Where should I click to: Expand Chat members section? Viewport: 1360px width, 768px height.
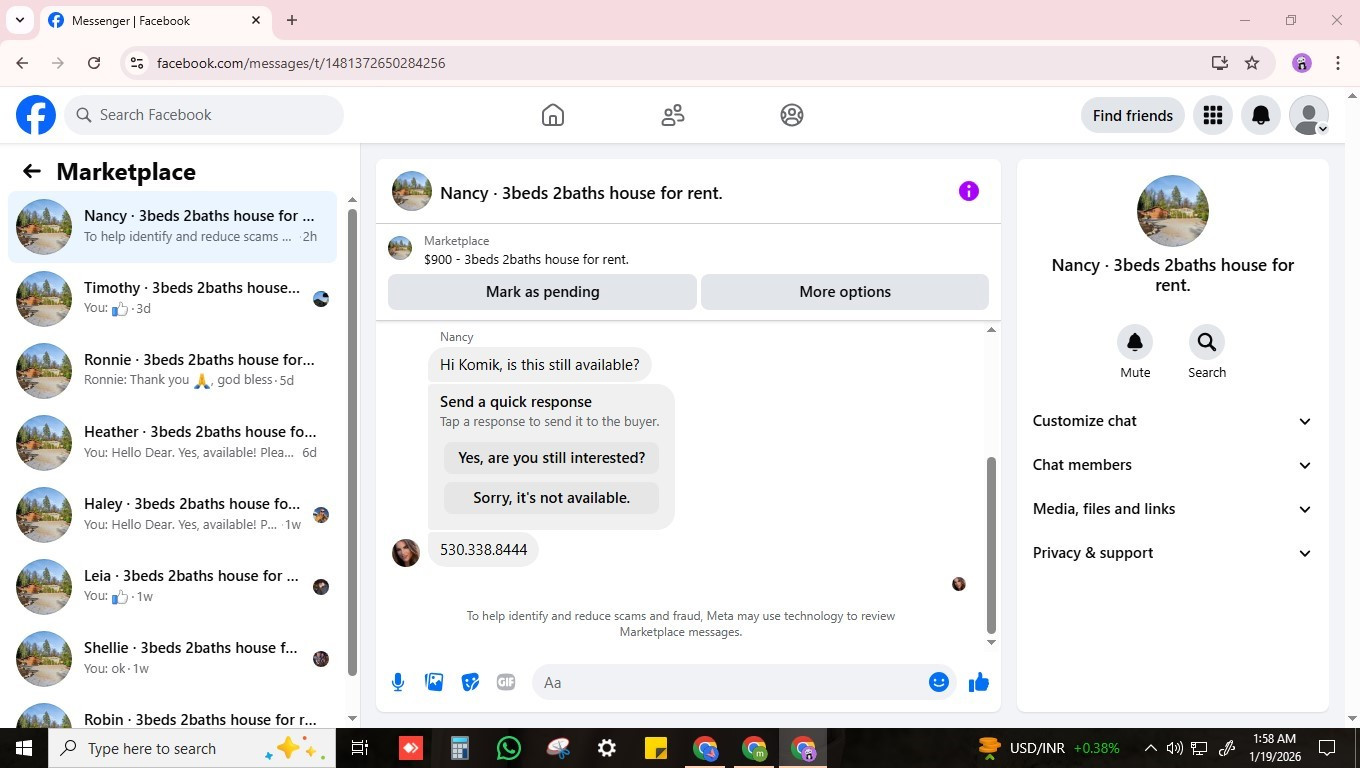point(1172,465)
